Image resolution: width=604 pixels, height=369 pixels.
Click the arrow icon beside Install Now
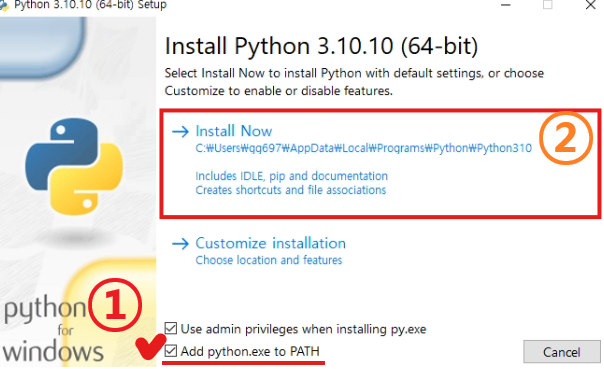(180, 132)
